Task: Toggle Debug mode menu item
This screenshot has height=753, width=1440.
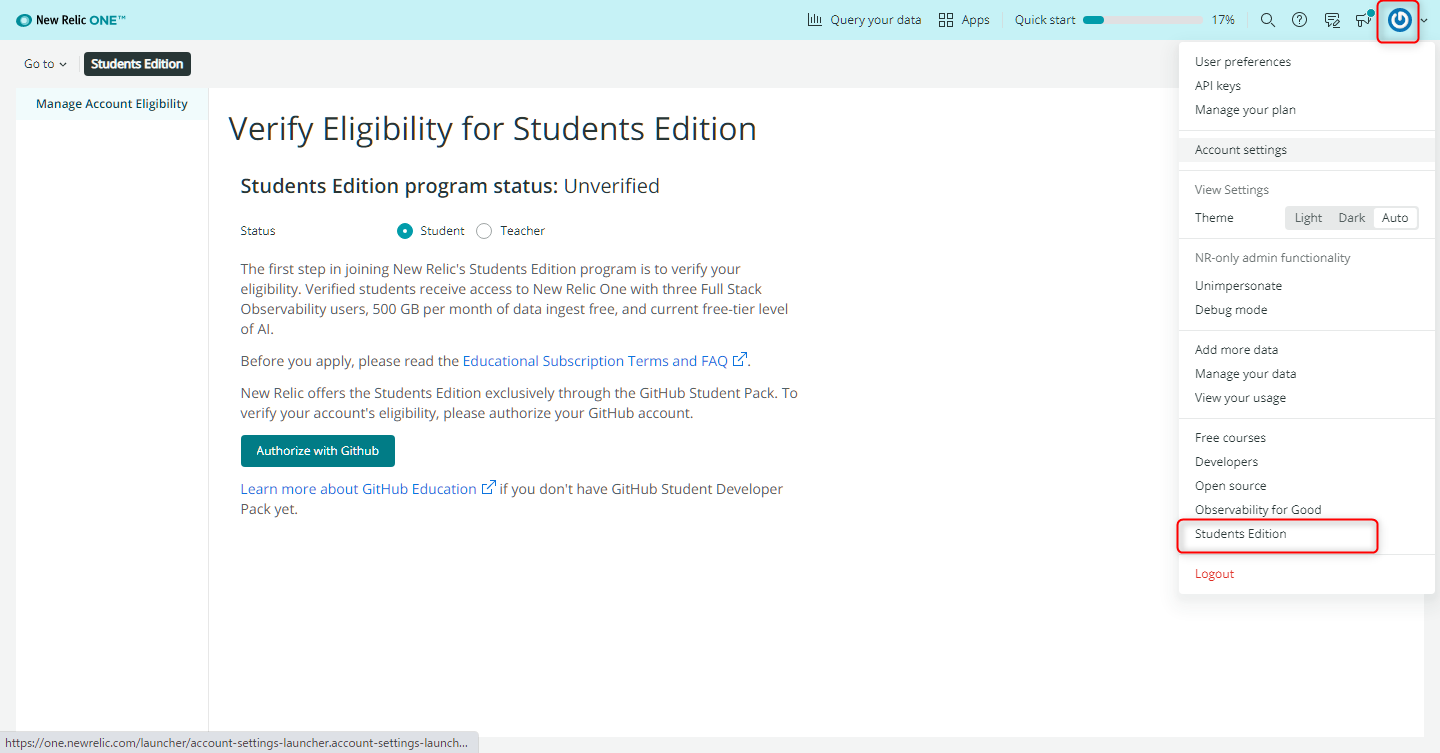Action: pos(1231,310)
